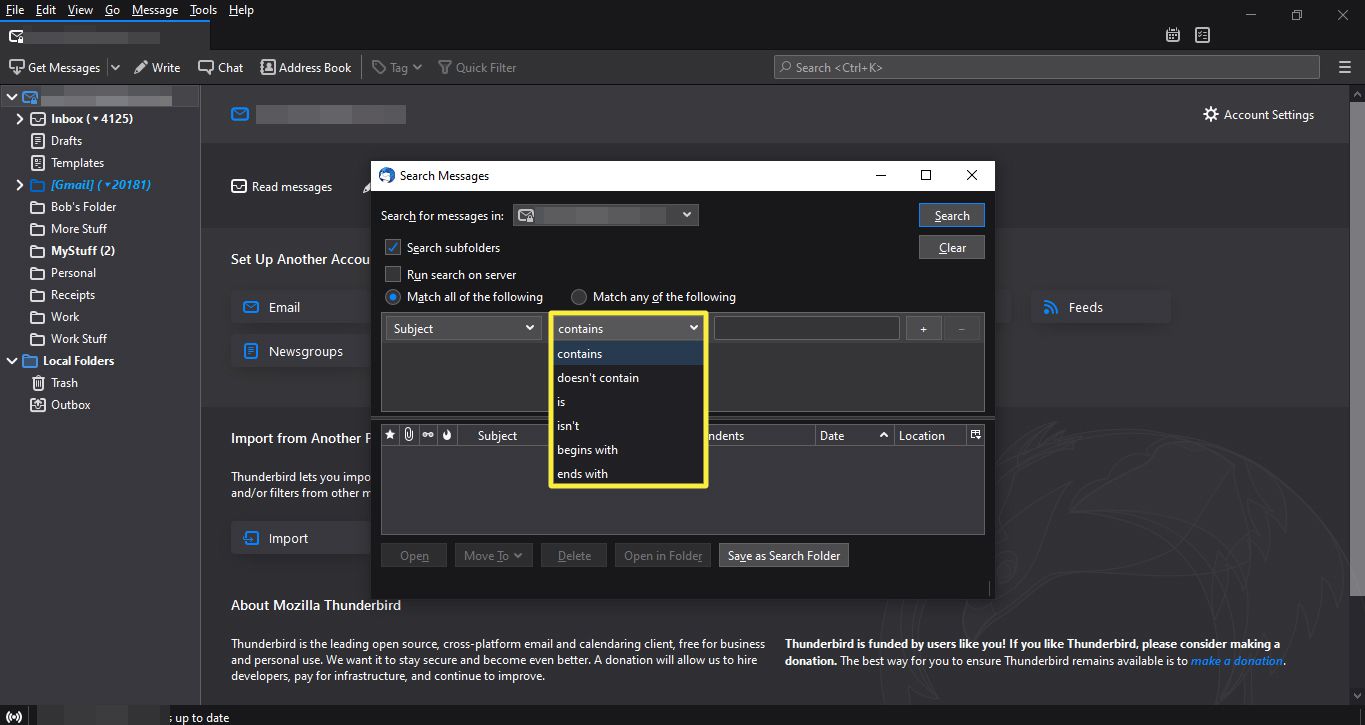
Task: Sort results by Date column
Action: (854, 435)
